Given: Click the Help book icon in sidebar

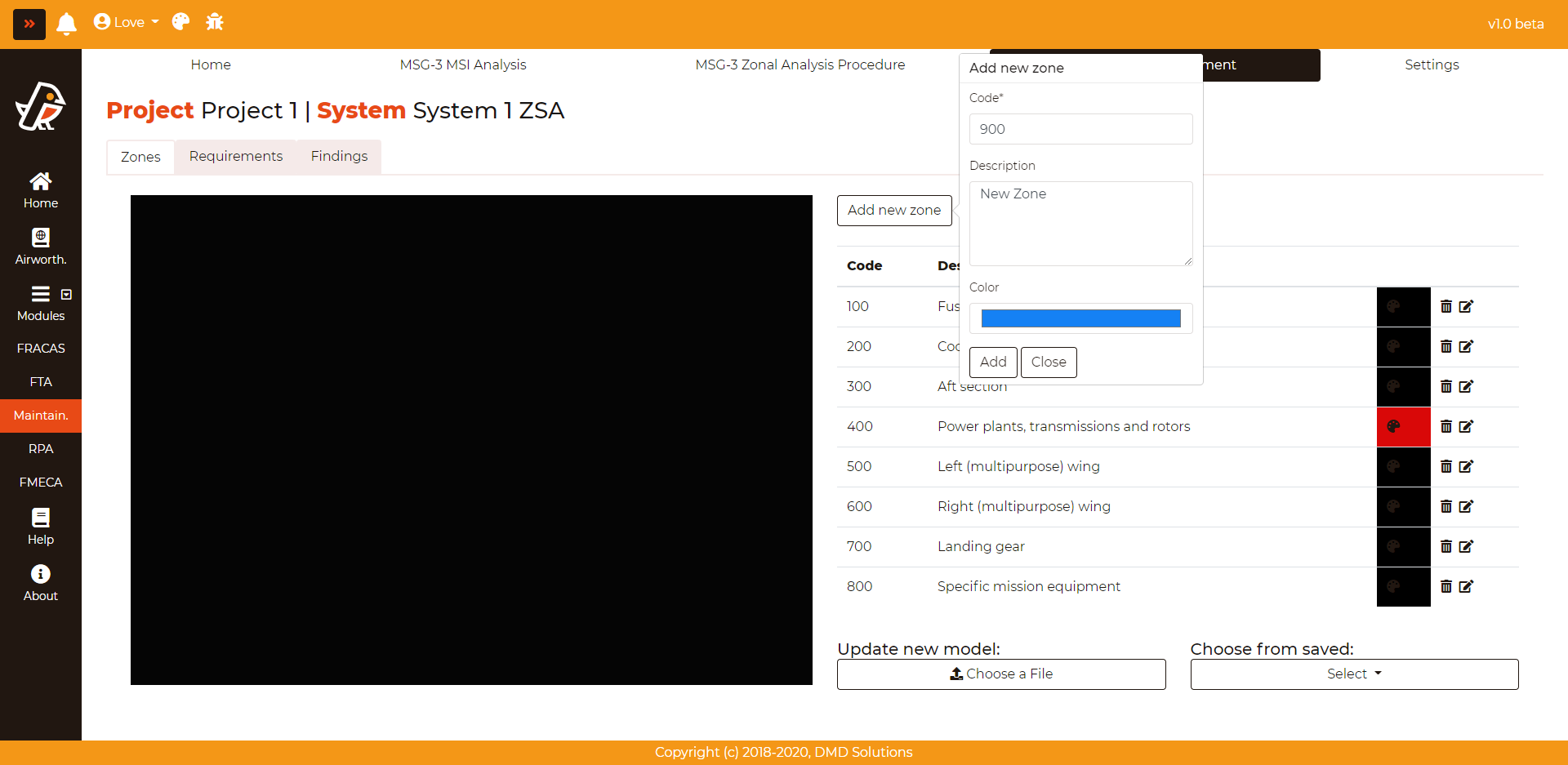Looking at the screenshot, I should pyautogui.click(x=40, y=518).
